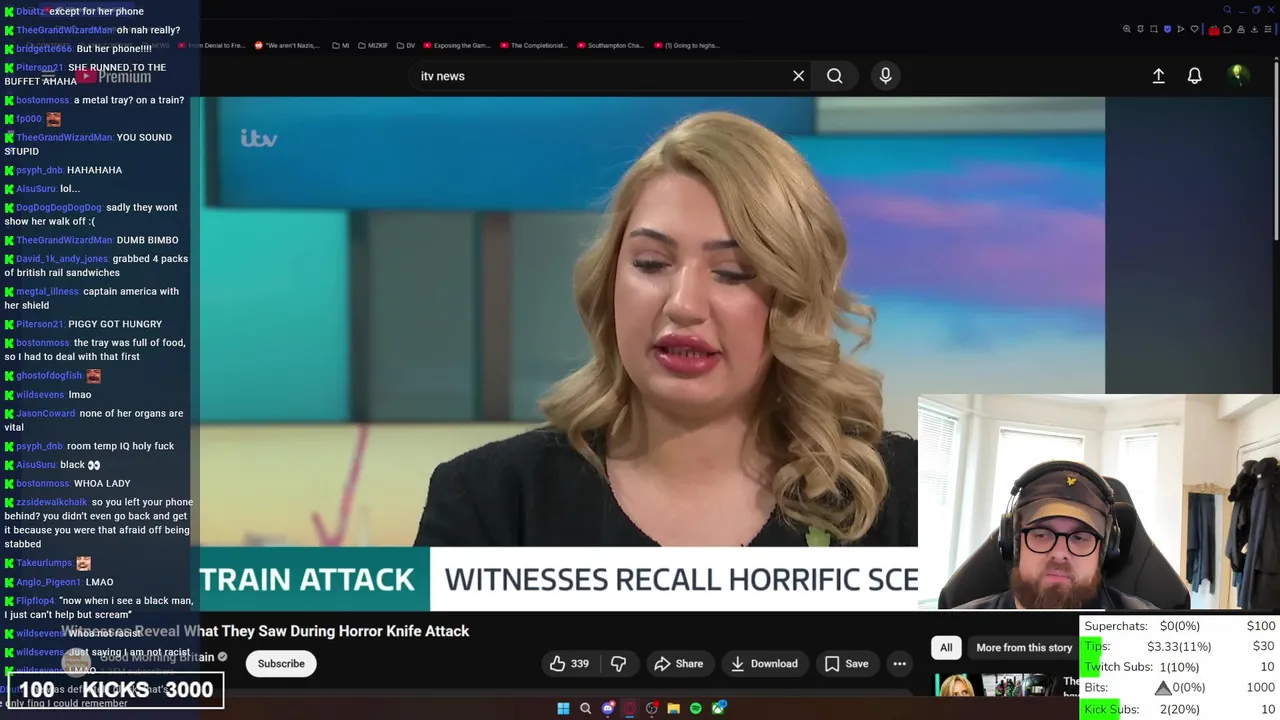
Task: Open 'The Completionist...' bookmark
Action: [534, 45]
